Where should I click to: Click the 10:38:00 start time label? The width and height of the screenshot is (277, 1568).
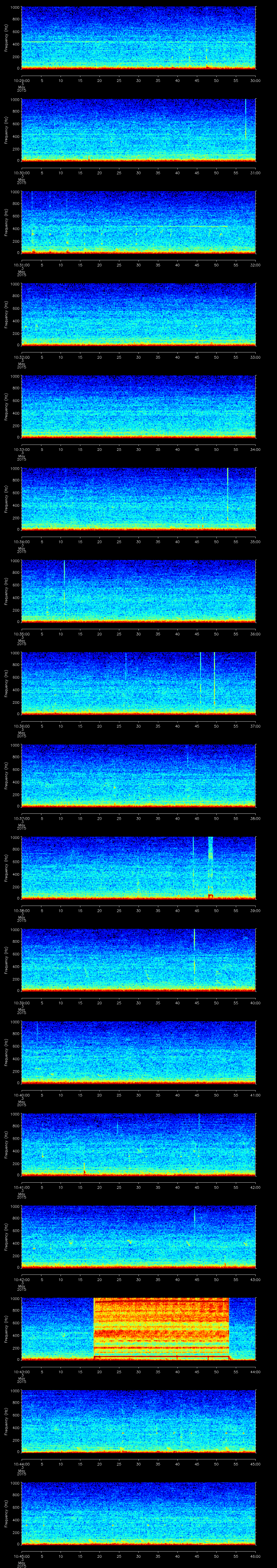(x=22, y=910)
